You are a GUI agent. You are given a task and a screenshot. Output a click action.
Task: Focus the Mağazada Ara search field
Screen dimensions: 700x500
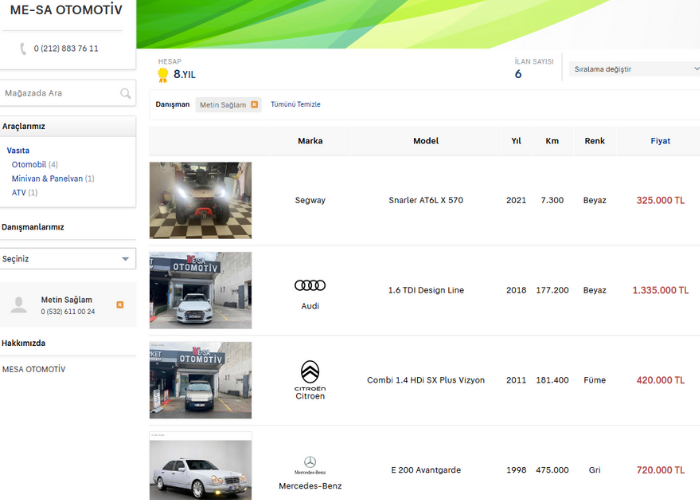pyautogui.click(x=58, y=93)
